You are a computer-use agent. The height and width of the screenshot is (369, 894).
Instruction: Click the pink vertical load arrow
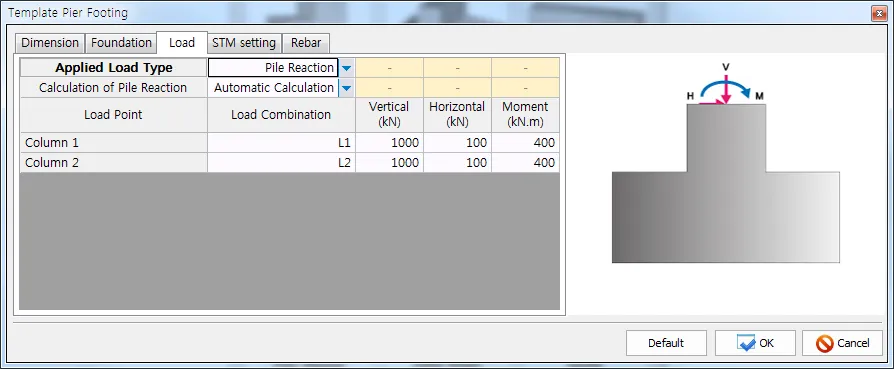point(725,91)
